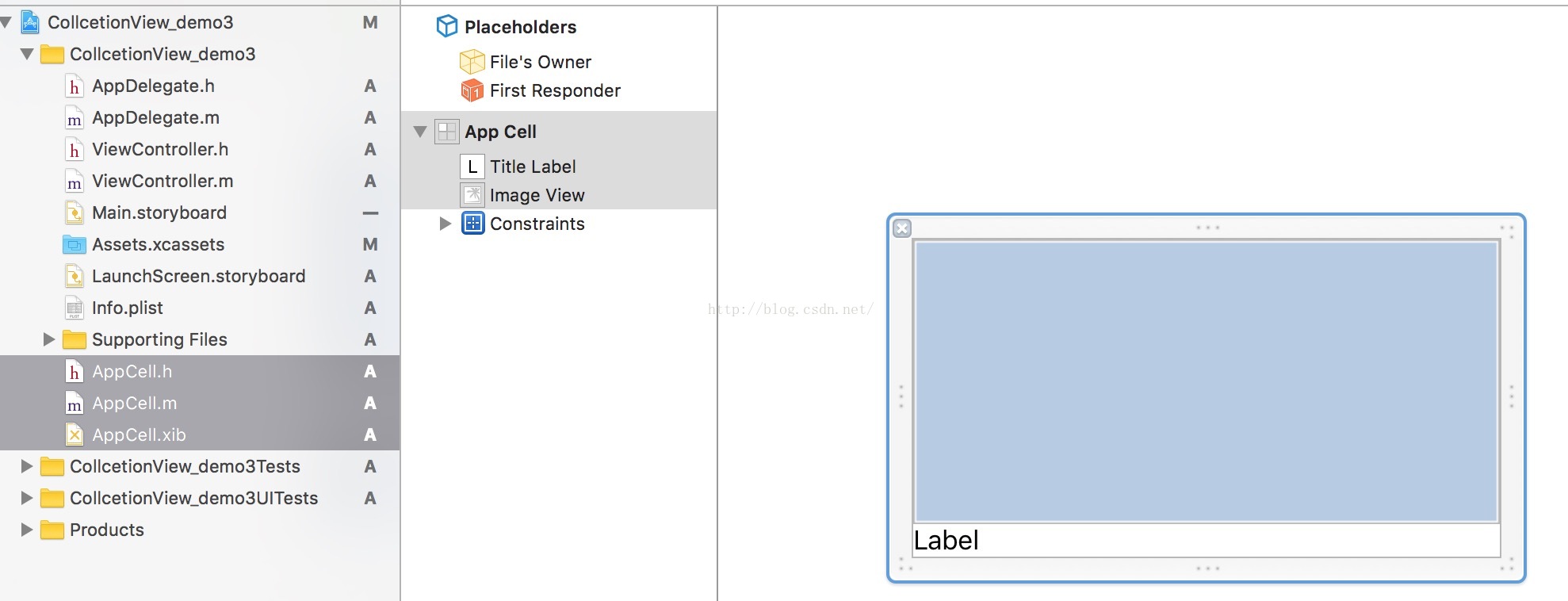
Task: Select the Label at the cell bottom
Action: (x=947, y=541)
